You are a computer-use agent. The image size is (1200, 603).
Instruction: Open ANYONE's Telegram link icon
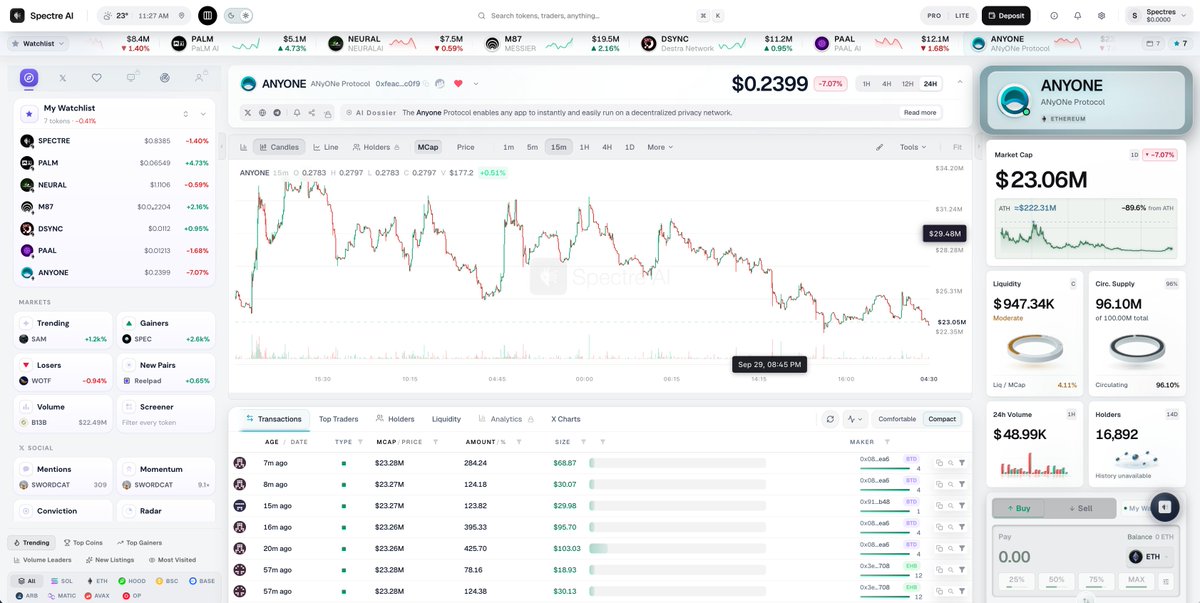(279, 113)
